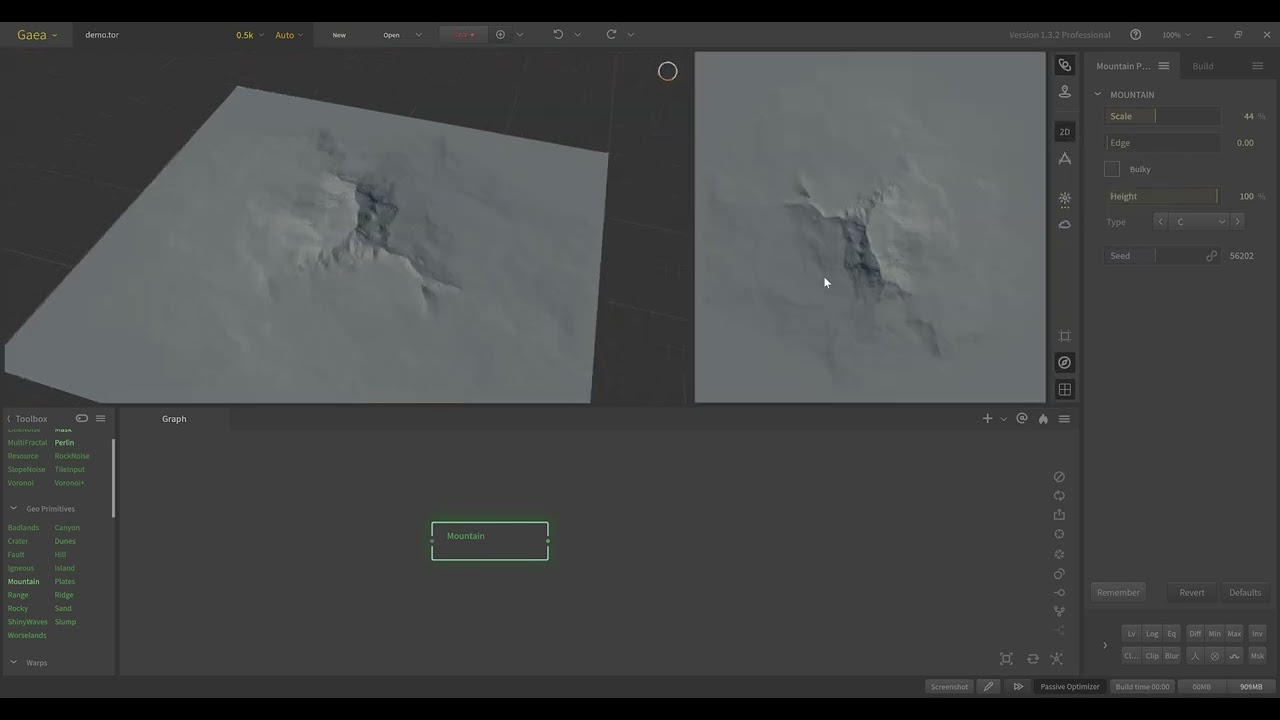
Task: Click the plus icon in Graph header
Action: (987, 419)
